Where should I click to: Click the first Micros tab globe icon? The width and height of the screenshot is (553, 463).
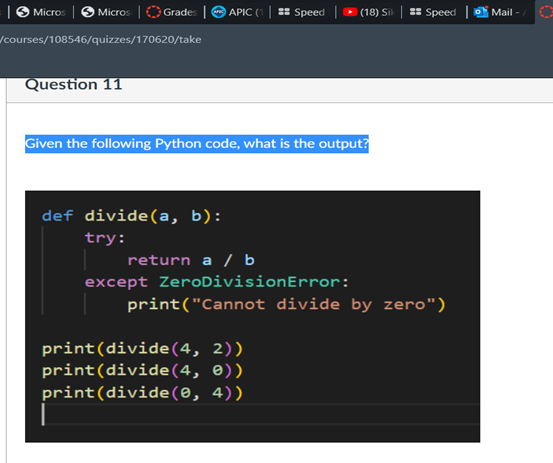(23, 12)
